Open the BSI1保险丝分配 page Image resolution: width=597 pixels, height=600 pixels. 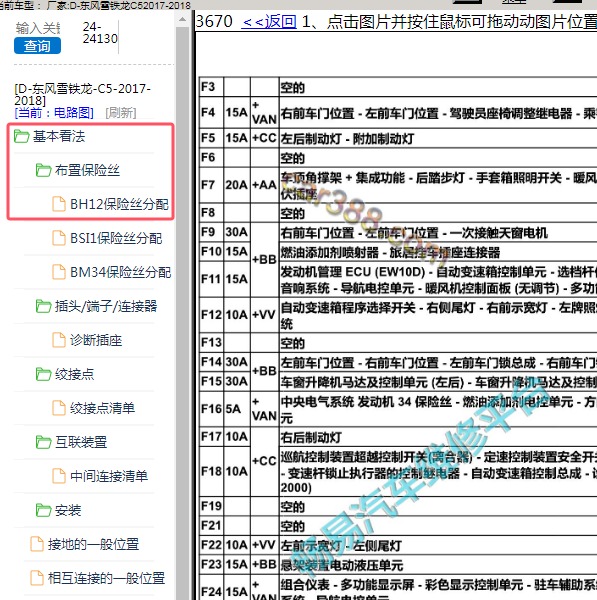point(116,238)
